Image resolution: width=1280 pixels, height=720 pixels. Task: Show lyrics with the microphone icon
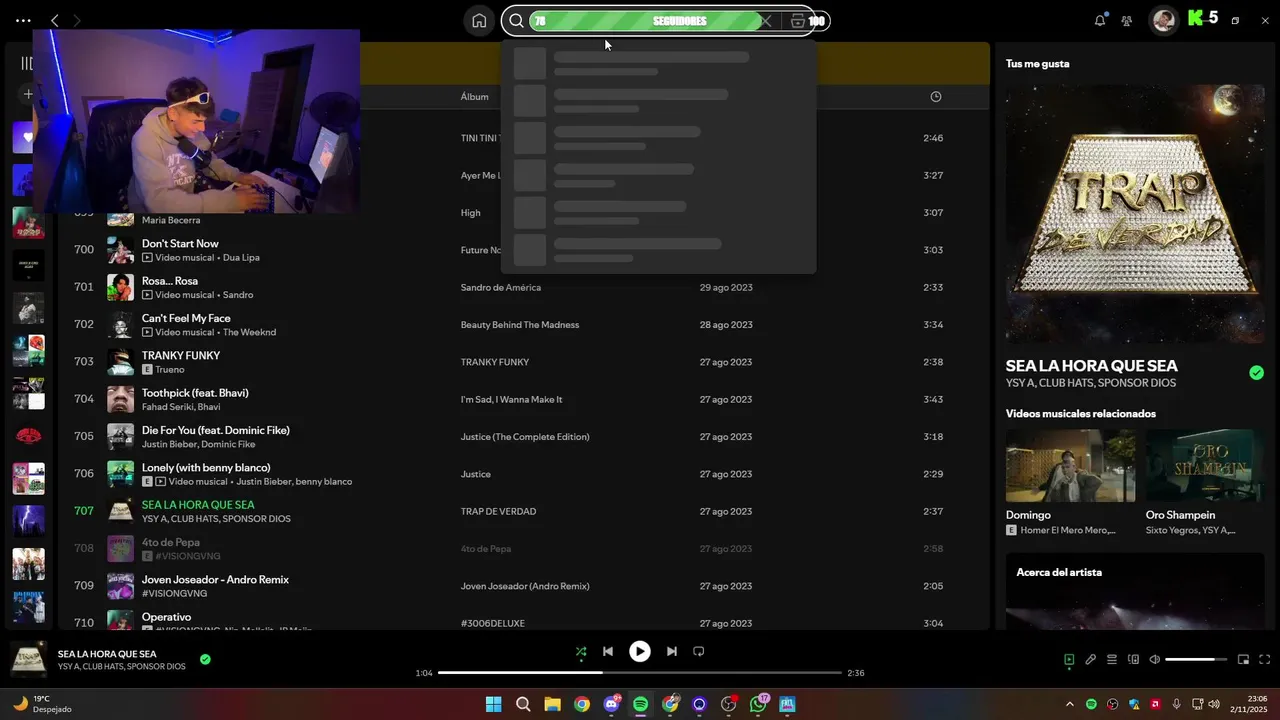1091,659
